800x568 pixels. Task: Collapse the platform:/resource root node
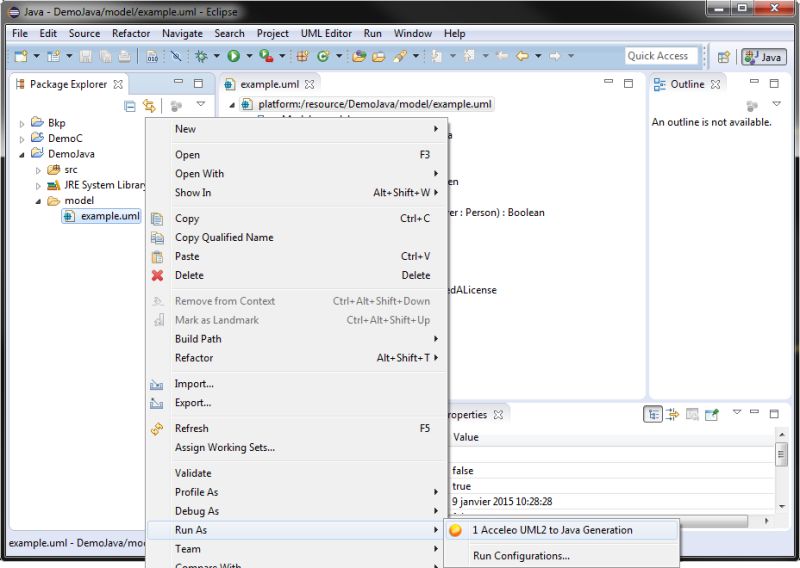coord(232,105)
